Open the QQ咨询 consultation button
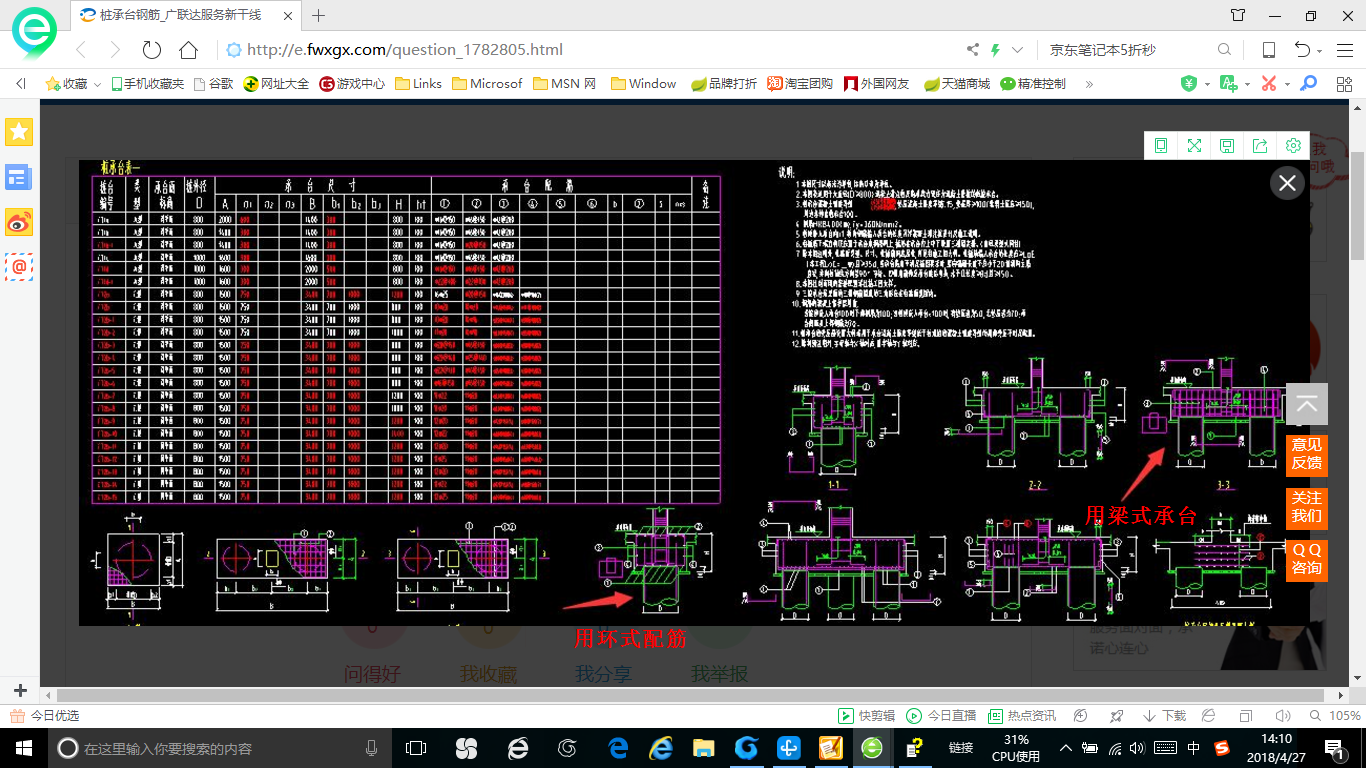Viewport: 1366px width, 768px height. (1307, 560)
